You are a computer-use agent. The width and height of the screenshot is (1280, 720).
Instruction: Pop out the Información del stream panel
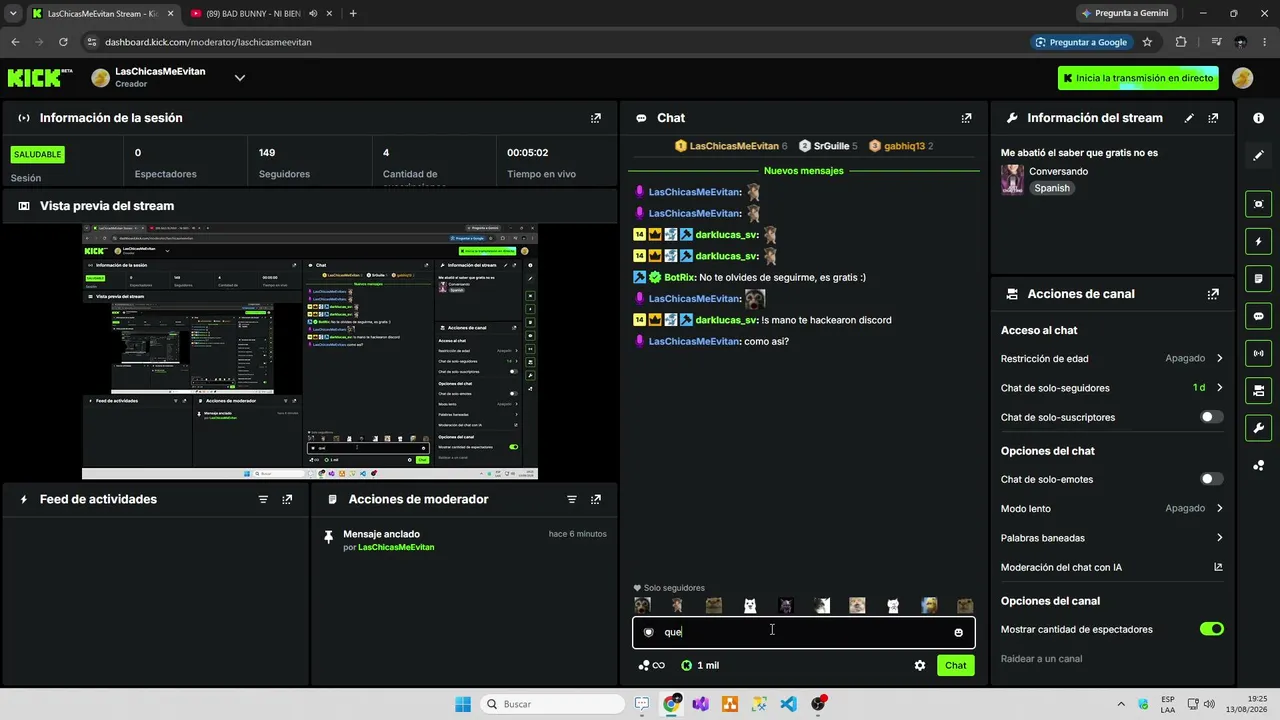click(x=1213, y=118)
